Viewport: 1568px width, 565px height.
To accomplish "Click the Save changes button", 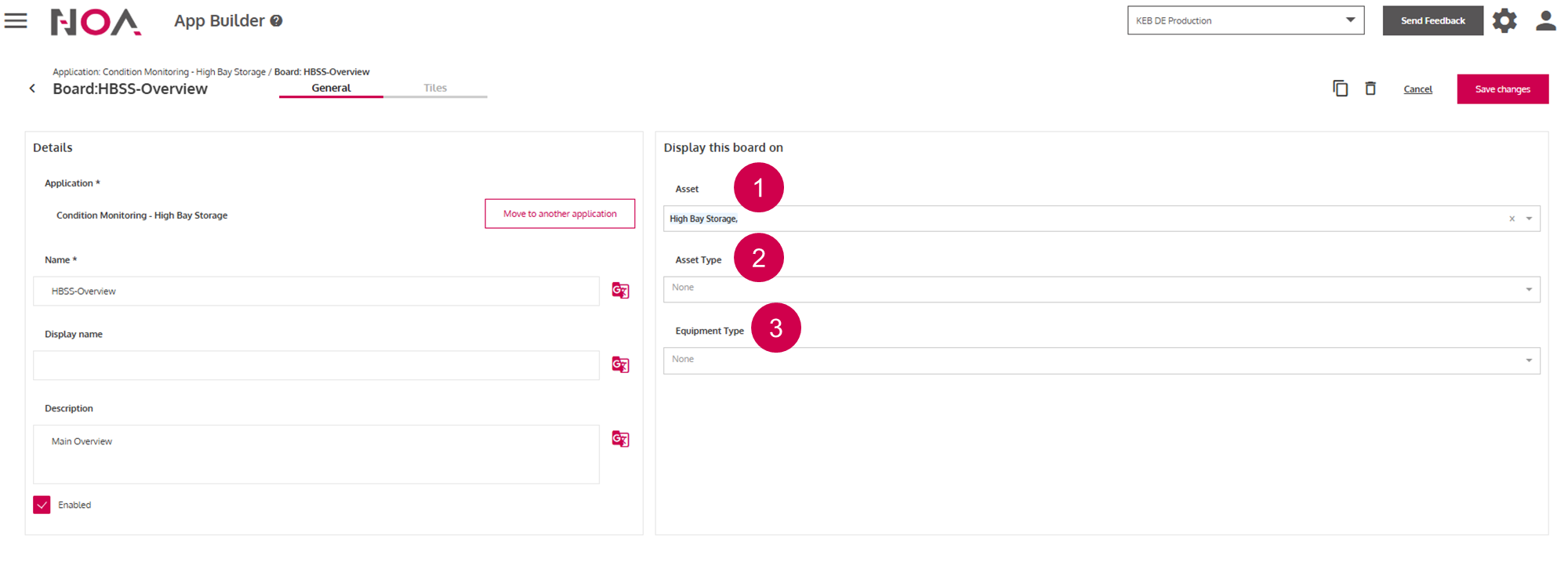I will pos(1502,89).
